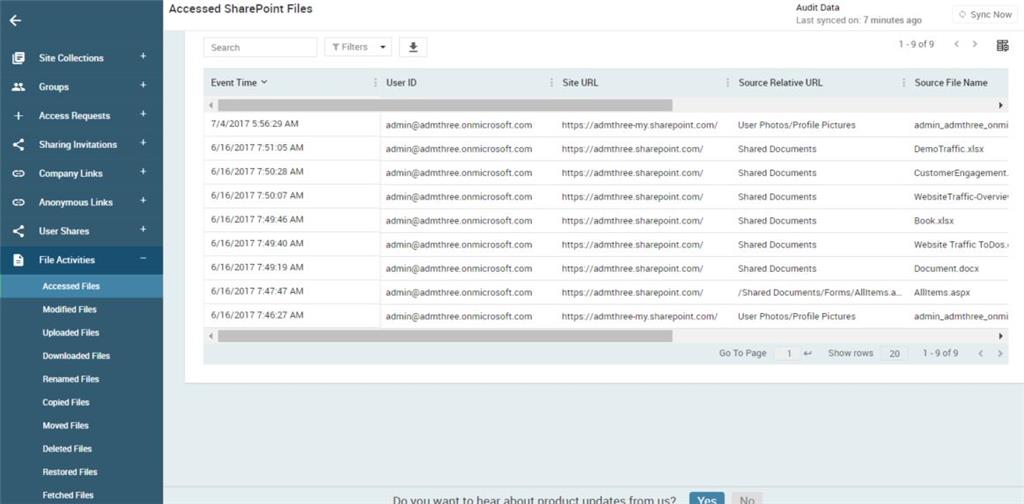Open Renamed Files report
This screenshot has height=504, width=1024.
coord(71,379)
